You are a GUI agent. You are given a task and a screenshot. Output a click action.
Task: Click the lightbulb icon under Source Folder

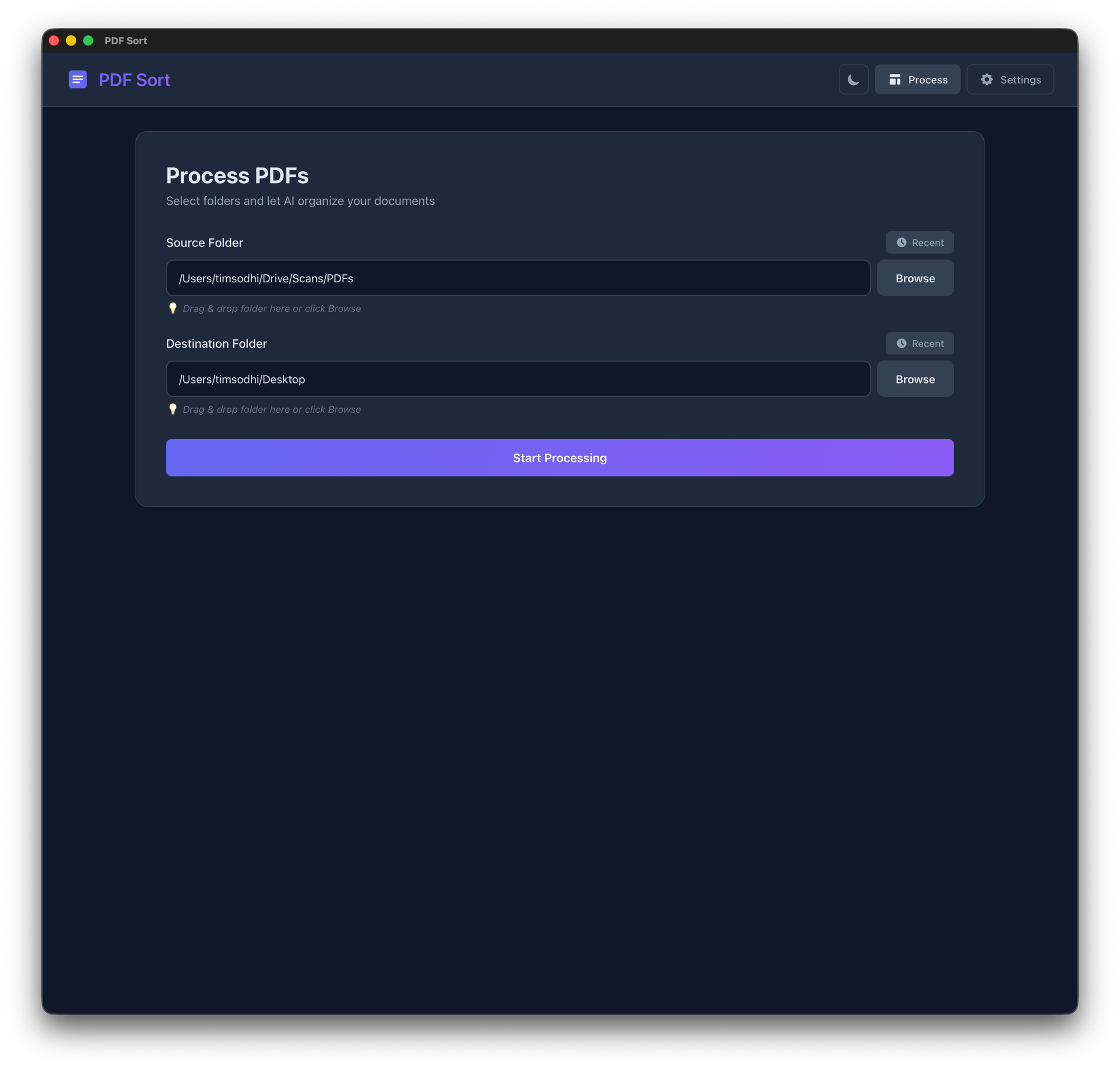[x=173, y=308]
